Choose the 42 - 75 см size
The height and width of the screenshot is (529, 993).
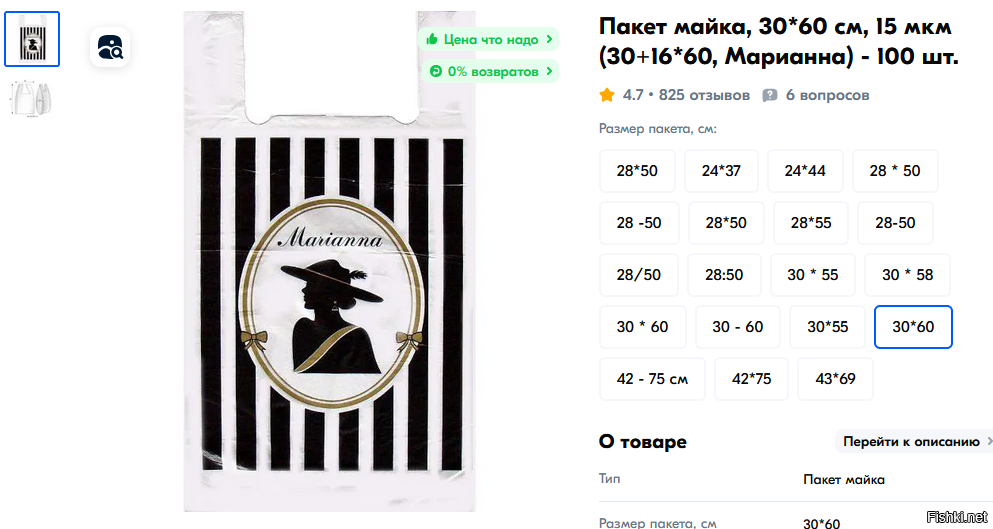tap(652, 379)
